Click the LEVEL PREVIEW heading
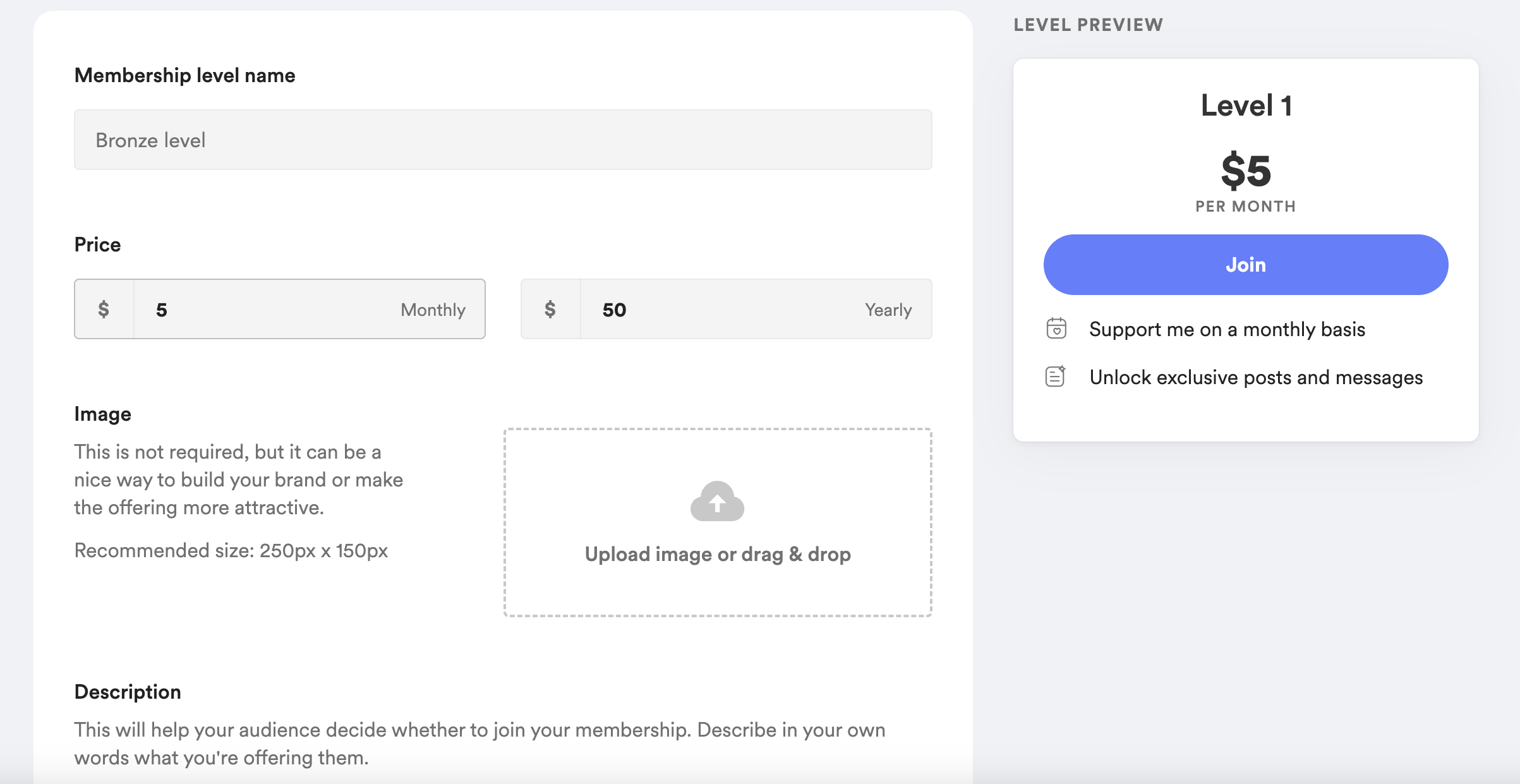The width and height of the screenshot is (1520, 784). [x=1088, y=25]
